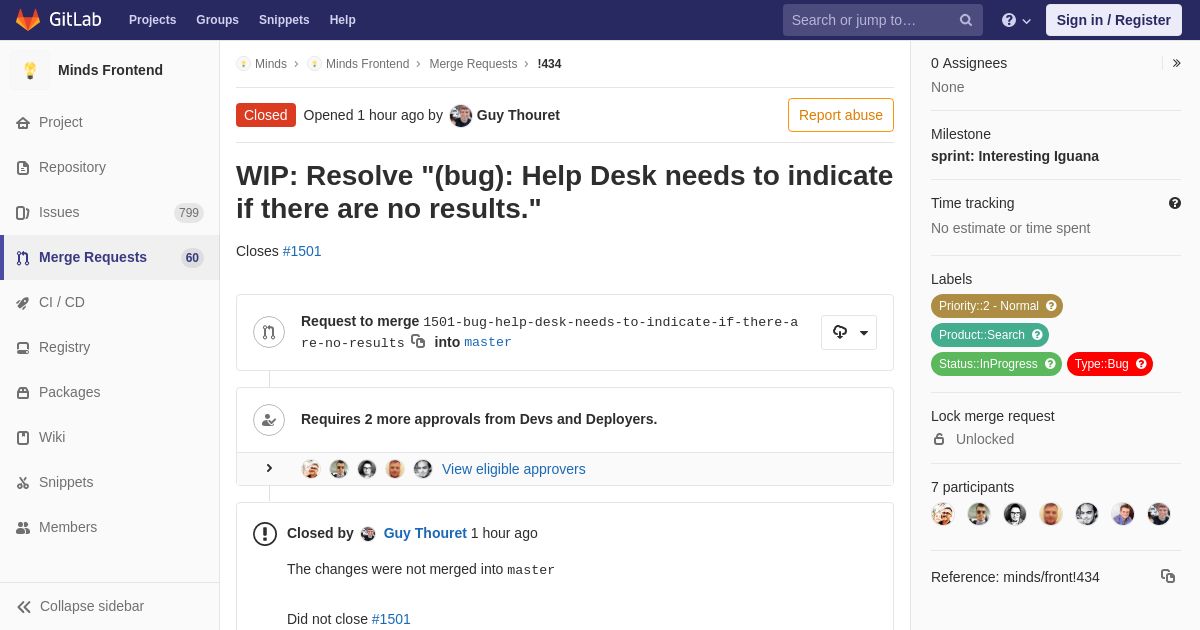This screenshot has width=1200, height=630.
Task: Click the Minds breadcrumb link
Action: (x=262, y=64)
